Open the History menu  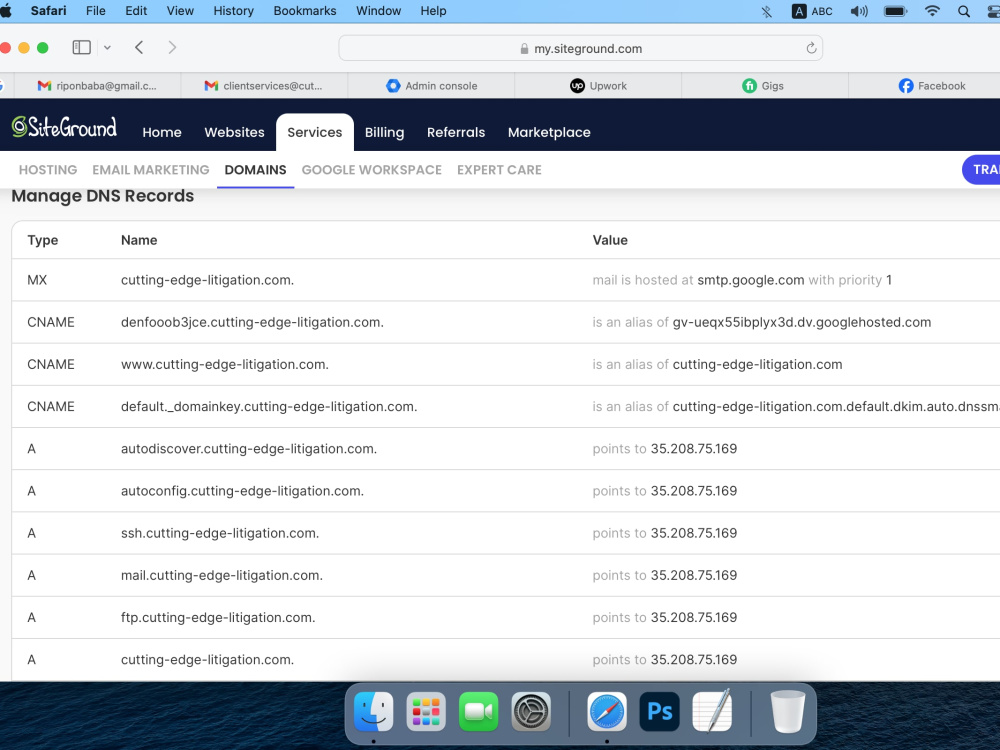[233, 11]
